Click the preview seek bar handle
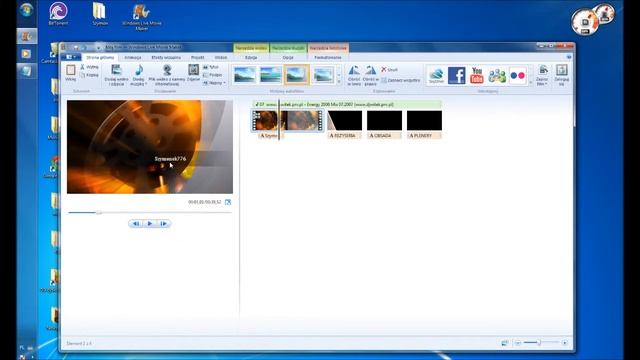The height and width of the screenshot is (360, 640). pyautogui.click(x=99, y=212)
